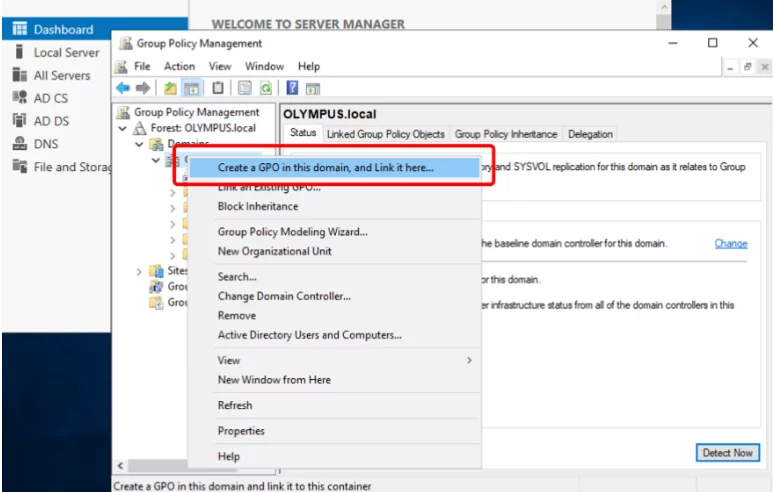Collapse the domain node under Domains
The image size is (773, 492).
(x=156, y=160)
